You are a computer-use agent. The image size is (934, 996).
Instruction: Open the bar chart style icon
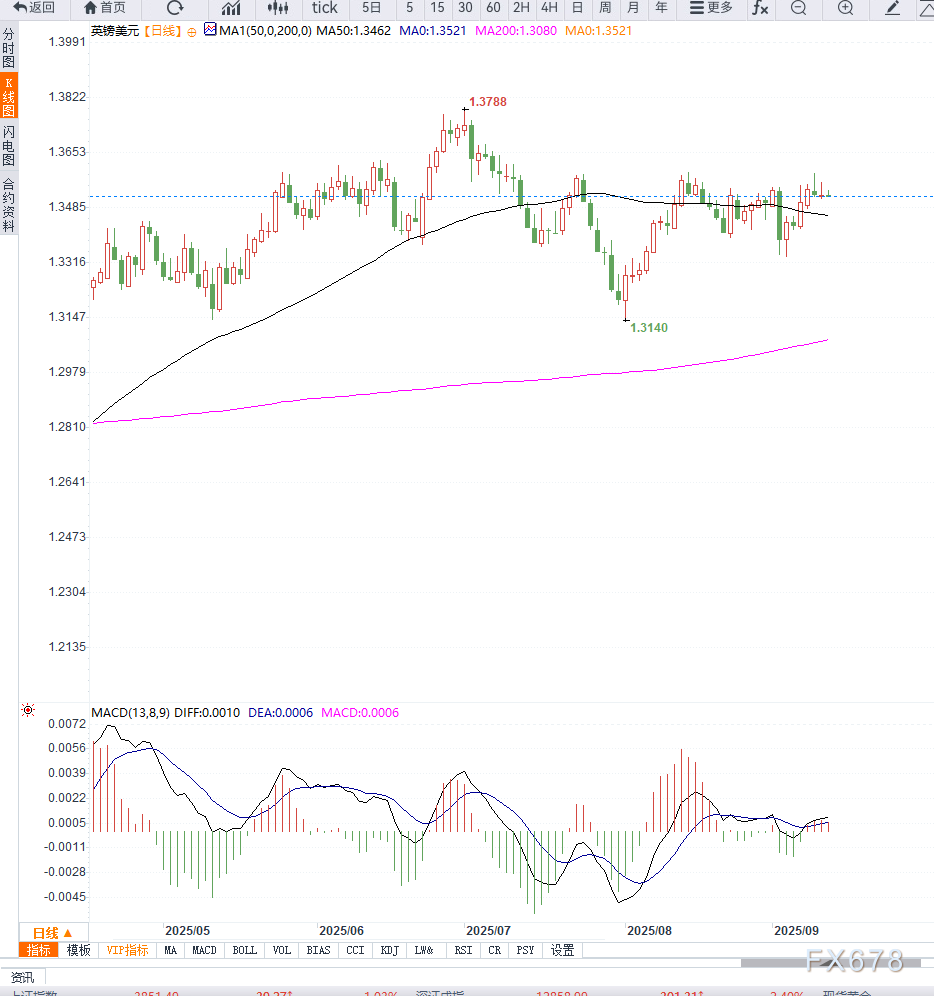click(231, 8)
